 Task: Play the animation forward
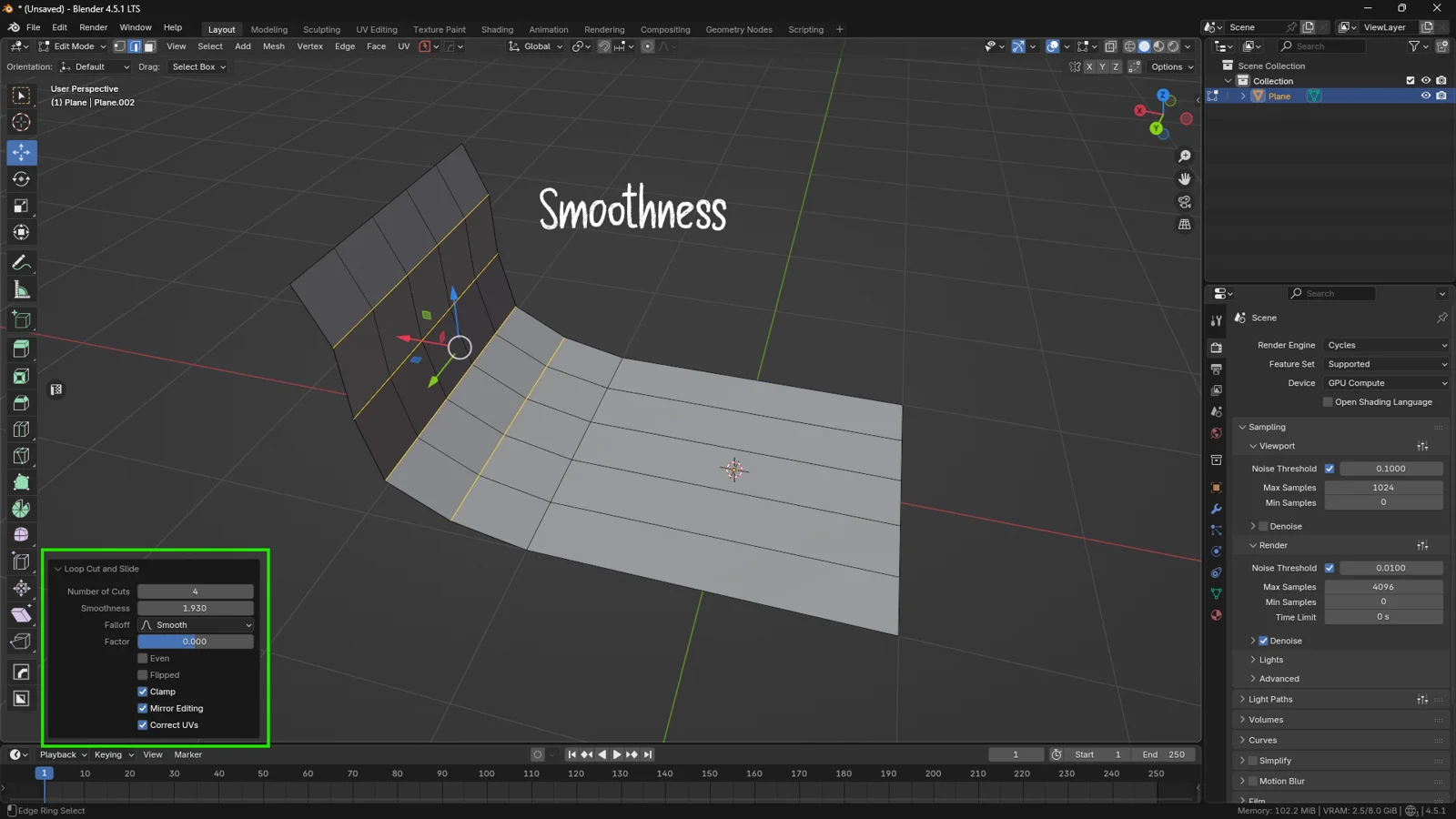pyautogui.click(x=617, y=754)
